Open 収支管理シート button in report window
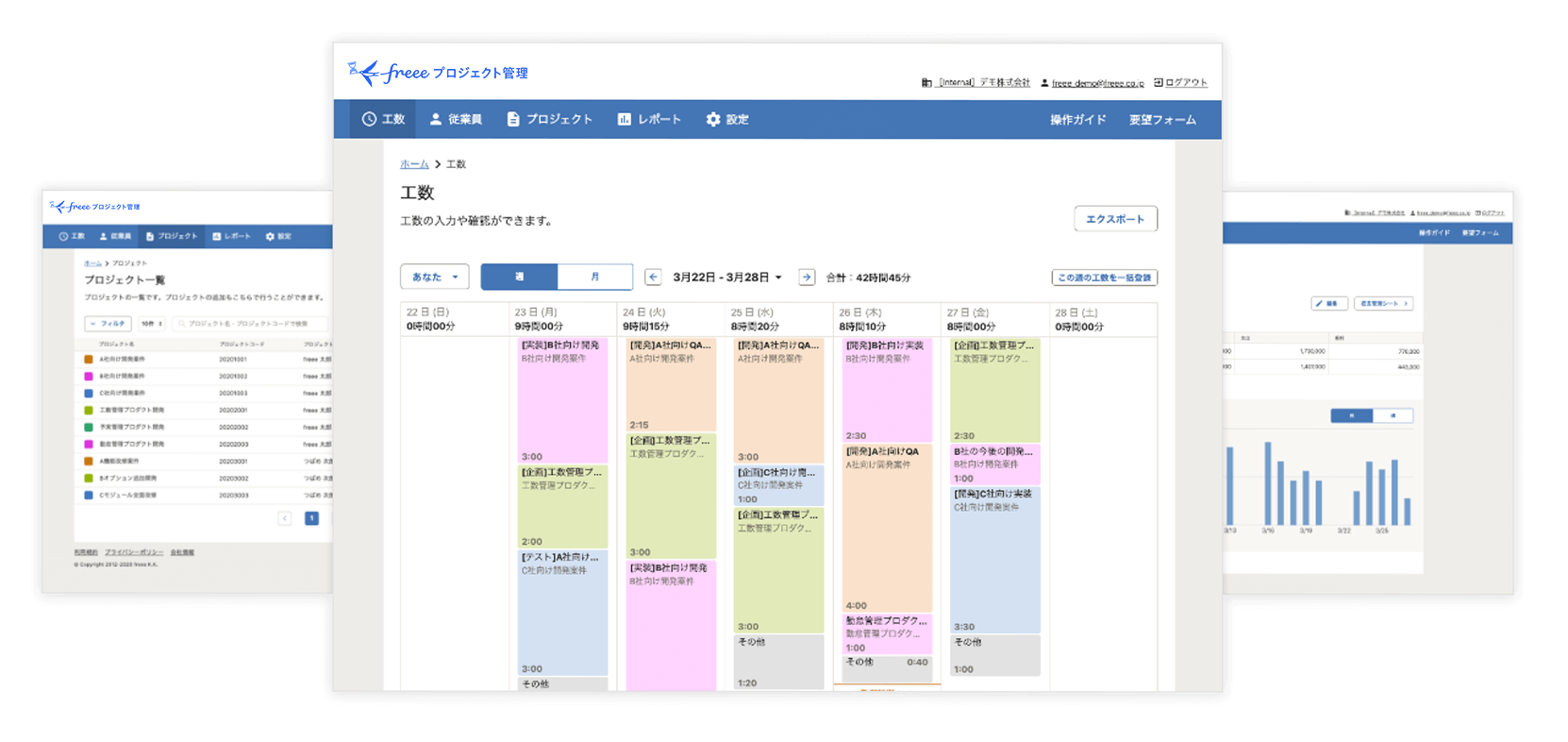Screen dimensions: 1568x742 (x=1383, y=304)
